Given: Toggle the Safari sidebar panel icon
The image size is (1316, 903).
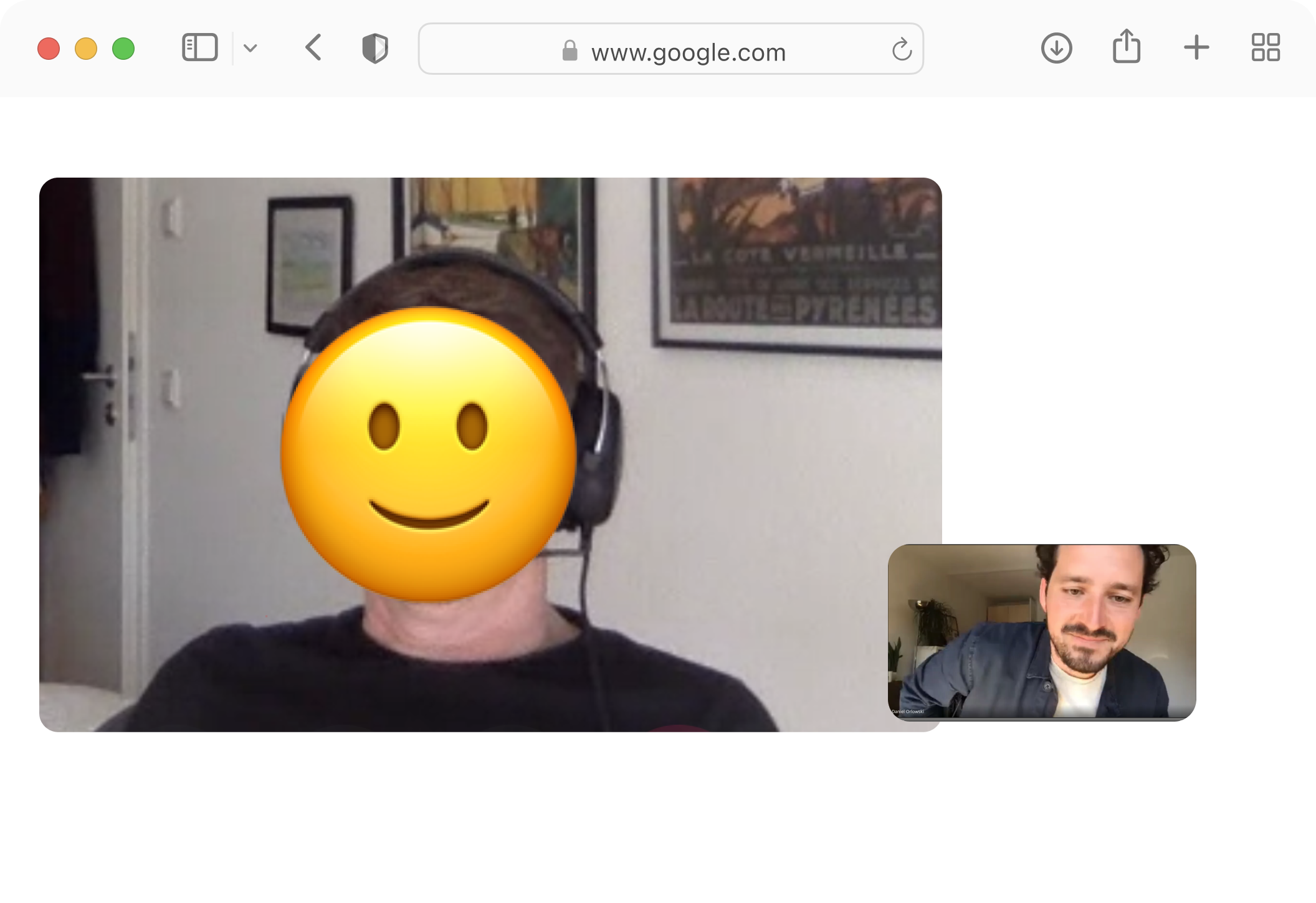Looking at the screenshot, I should coord(199,48).
